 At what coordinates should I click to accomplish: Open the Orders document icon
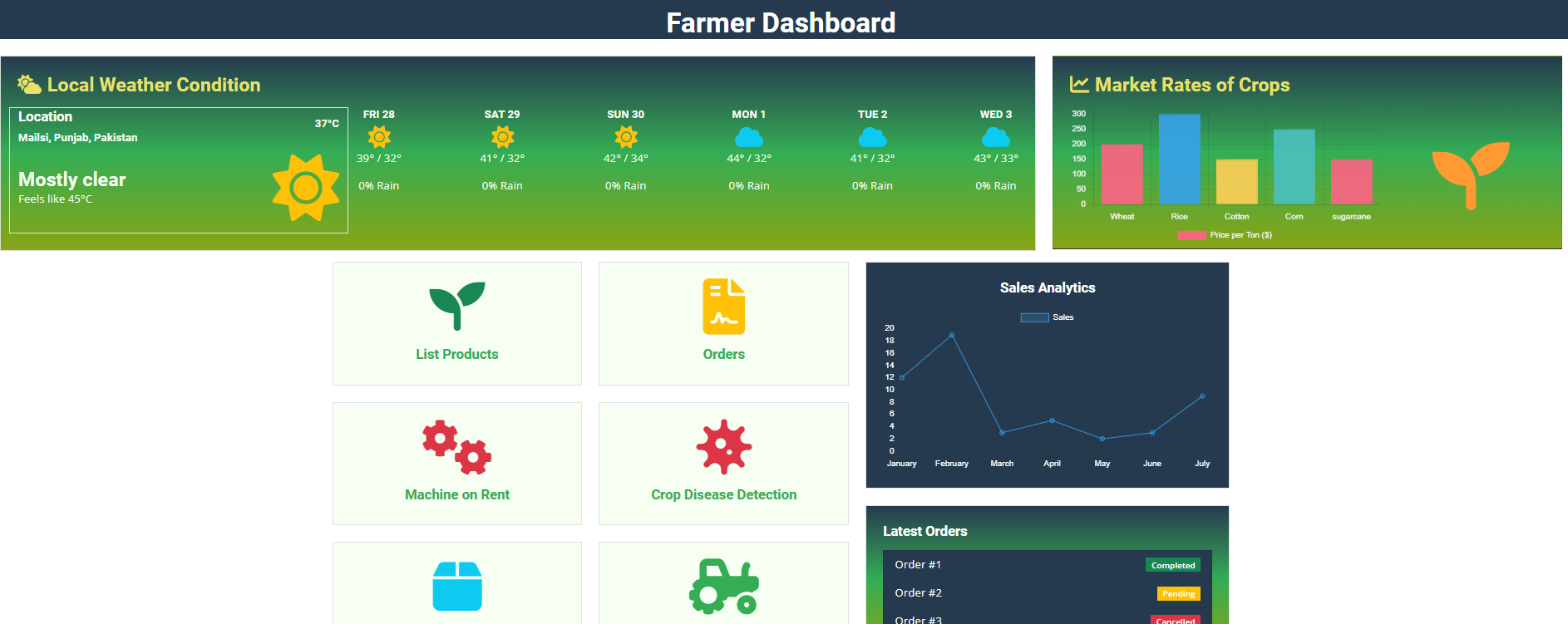tap(723, 306)
